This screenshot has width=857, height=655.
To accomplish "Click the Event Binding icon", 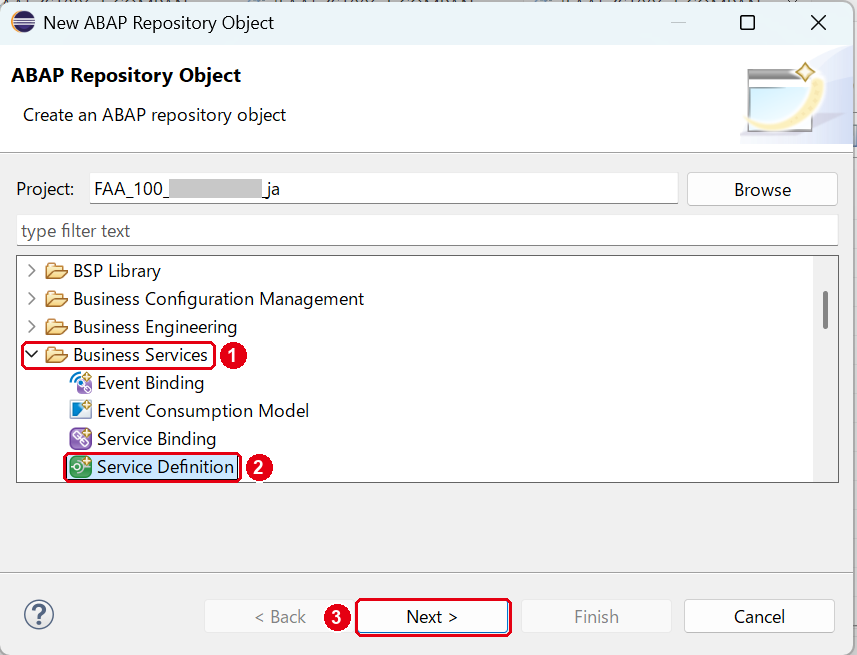I will tap(80, 383).
